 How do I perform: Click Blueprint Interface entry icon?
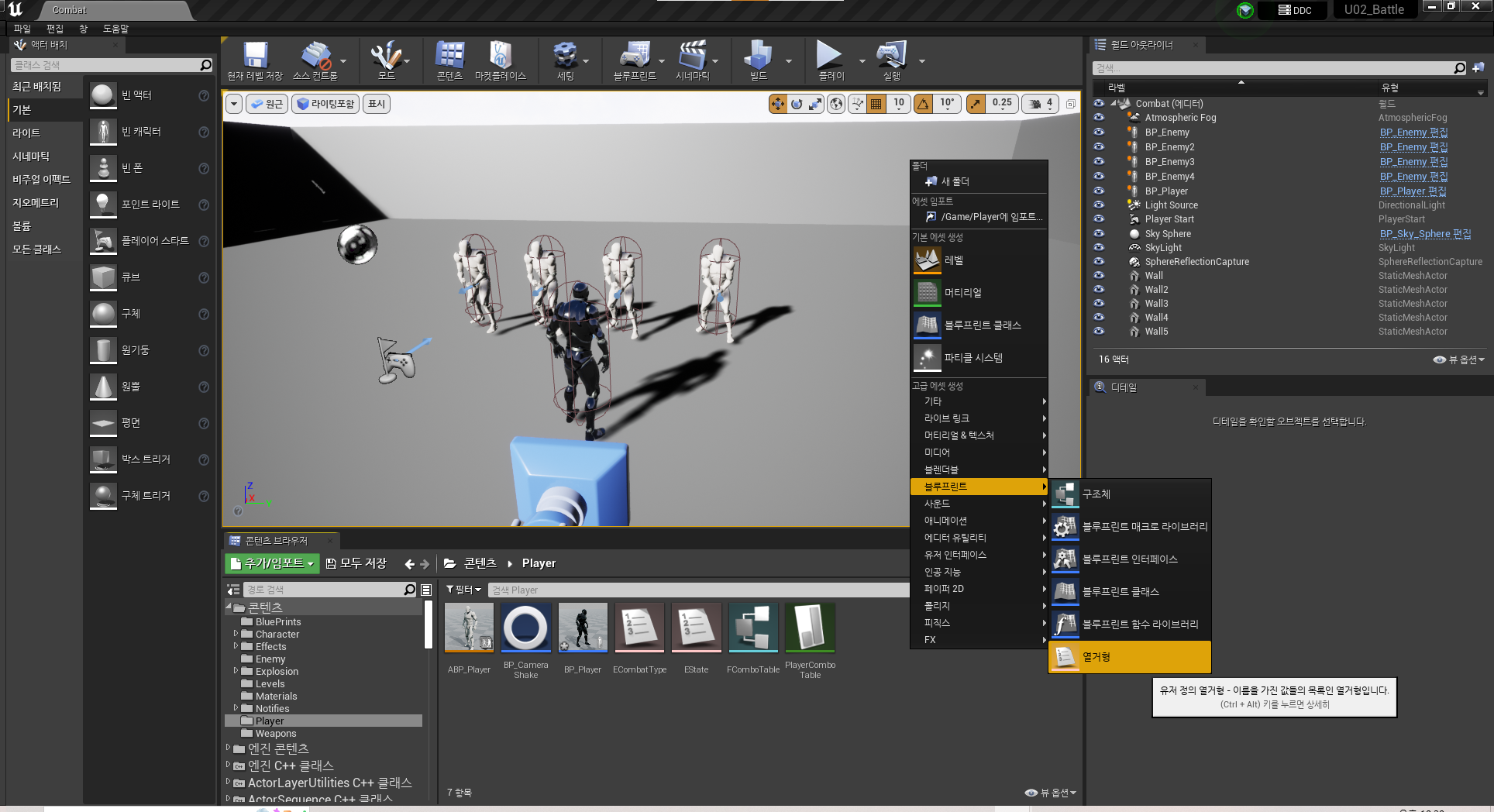1065,559
